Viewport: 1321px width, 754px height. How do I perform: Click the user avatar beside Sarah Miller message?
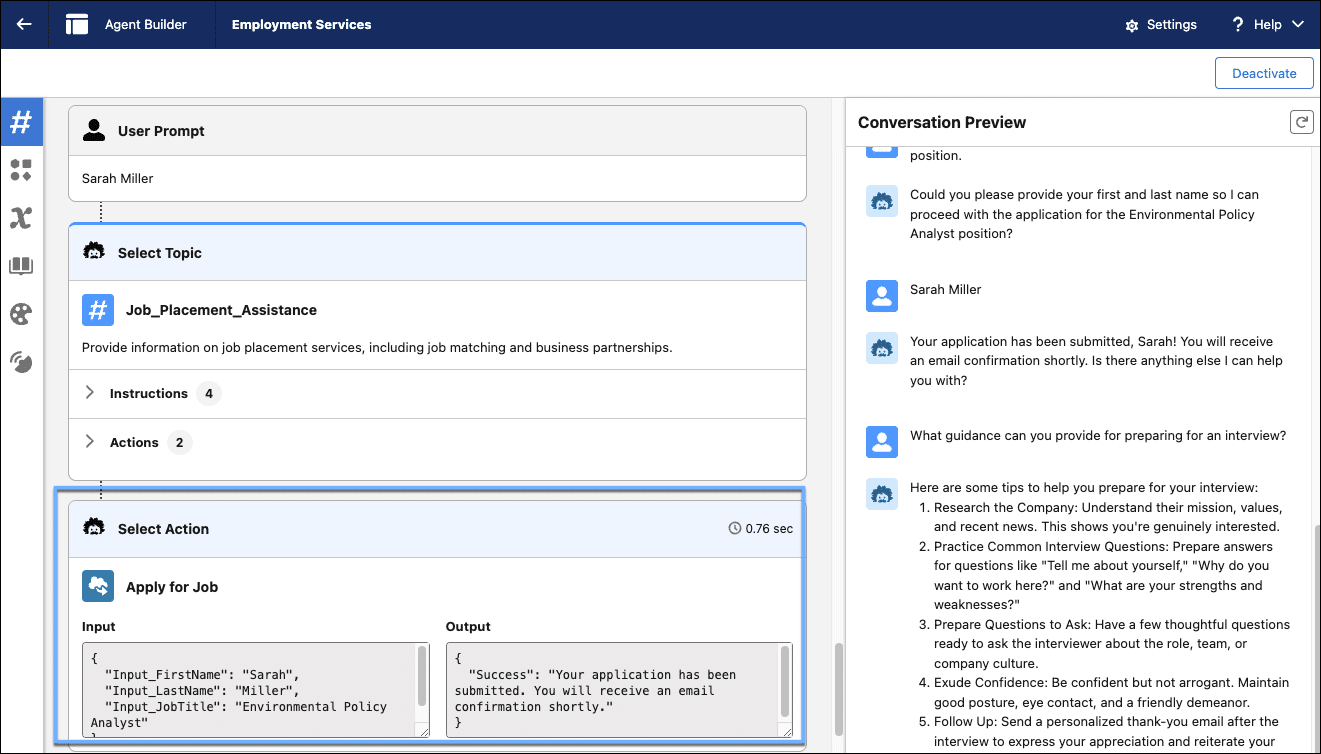(x=882, y=295)
